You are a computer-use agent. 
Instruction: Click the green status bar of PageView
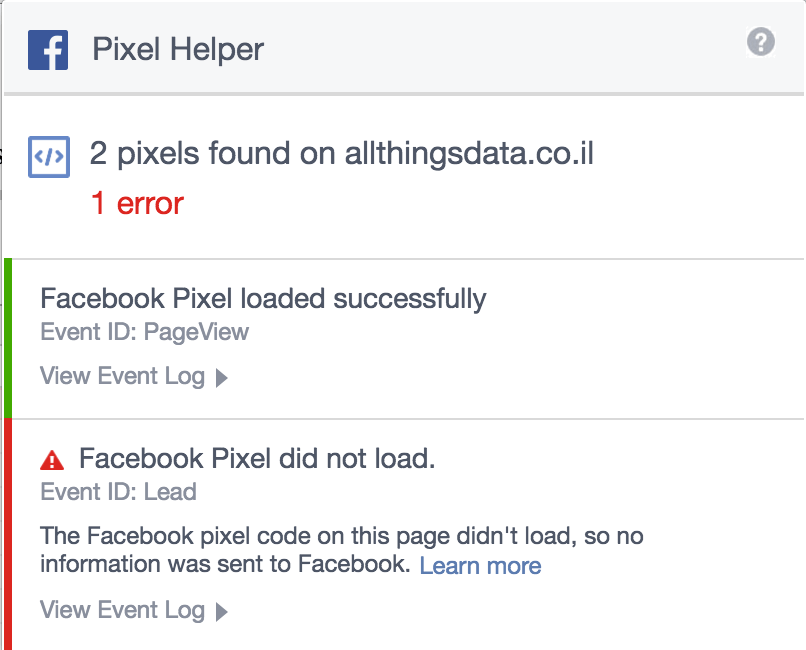pos(8,338)
